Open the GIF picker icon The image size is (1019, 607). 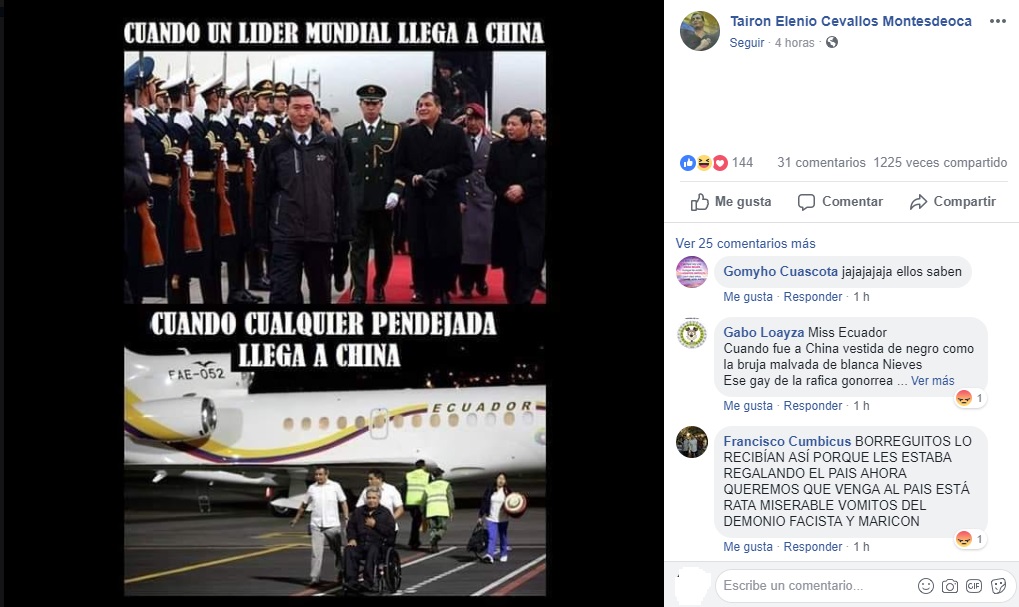(x=974, y=586)
